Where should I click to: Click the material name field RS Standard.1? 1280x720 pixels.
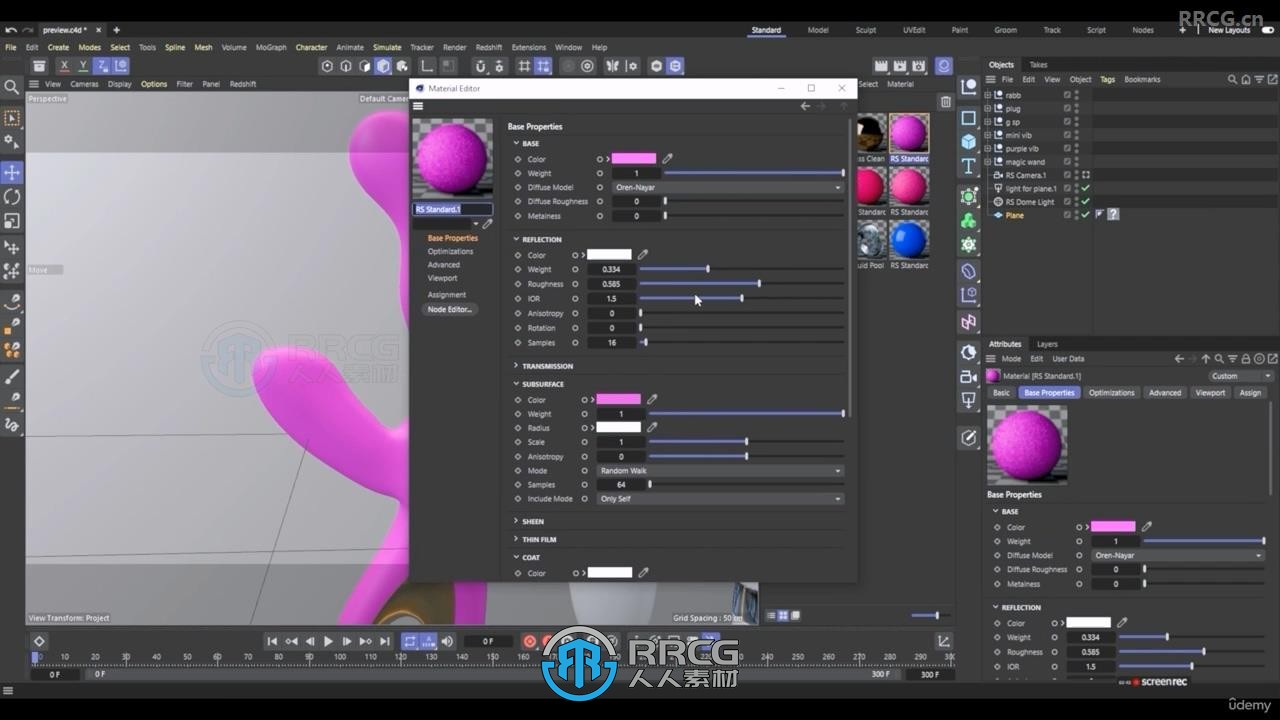tap(453, 209)
